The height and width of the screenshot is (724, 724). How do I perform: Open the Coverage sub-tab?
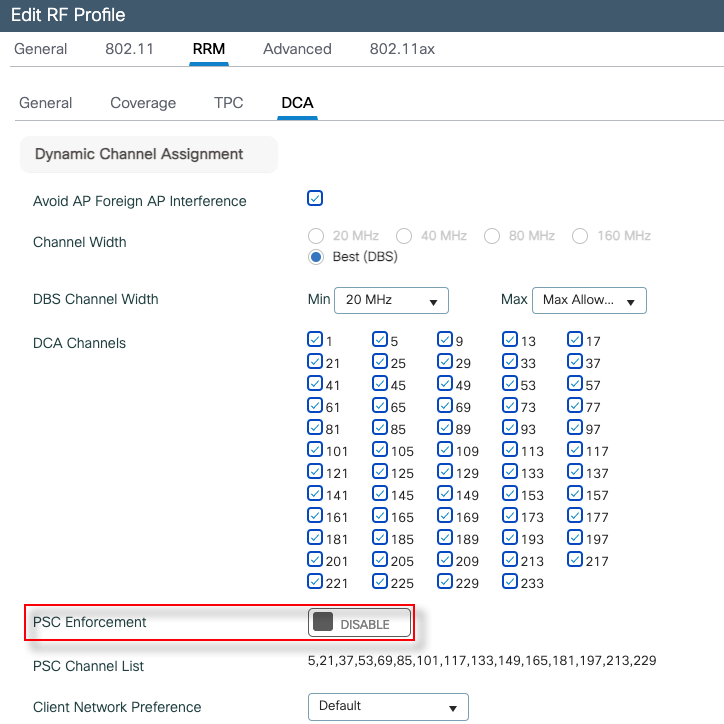[143, 103]
